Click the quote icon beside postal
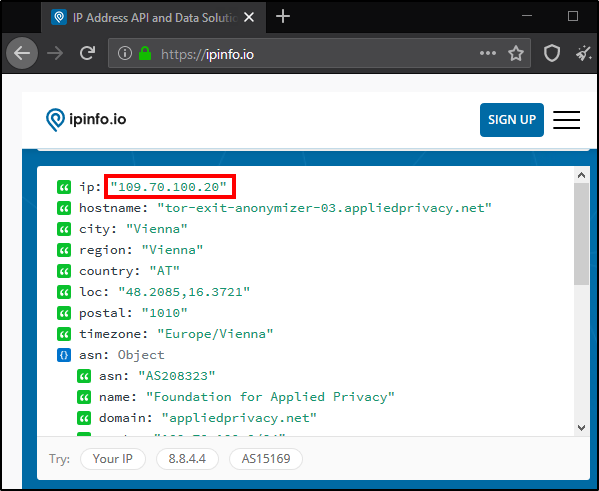Viewport: 599px width, 491px height. click(64, 313)
